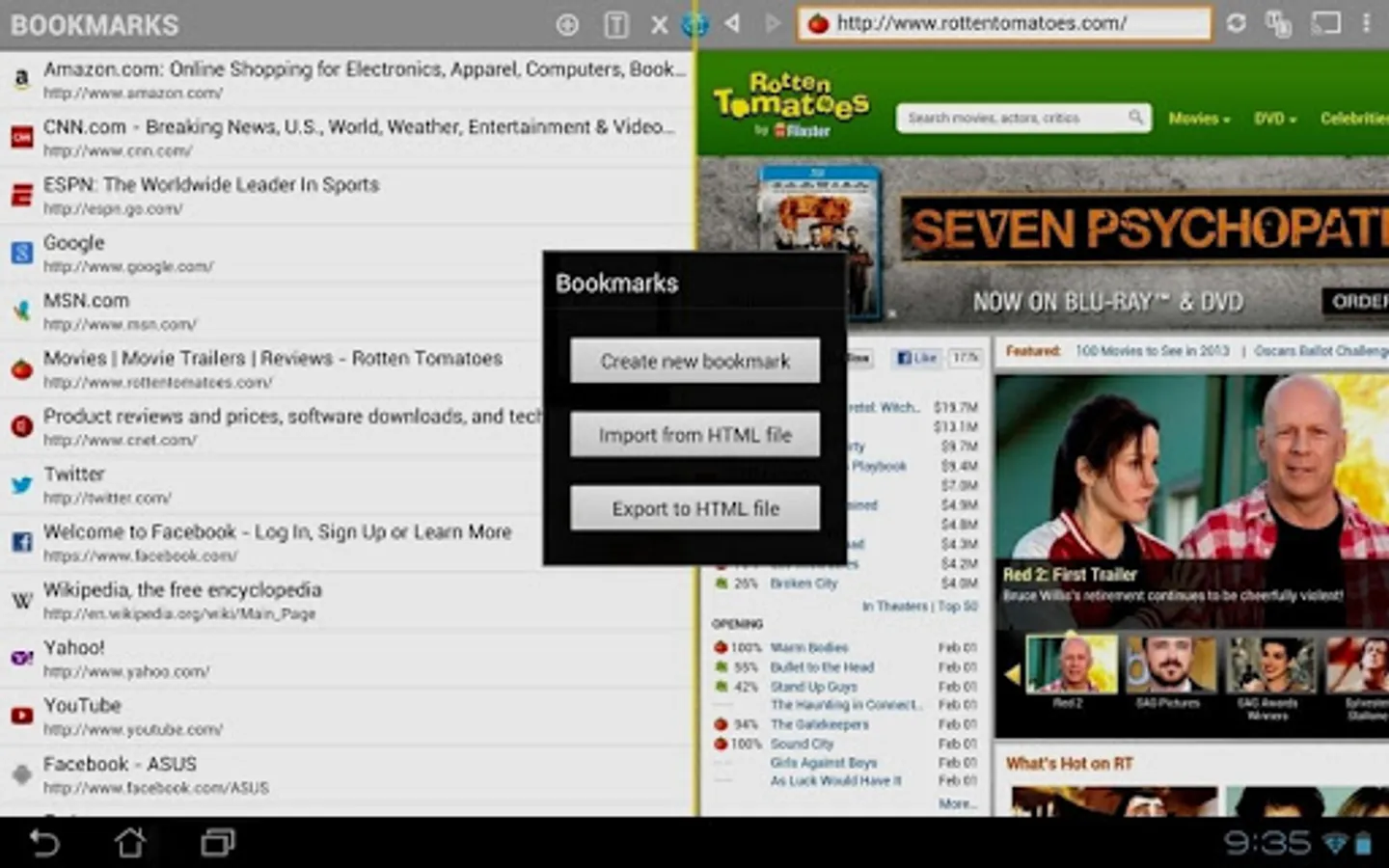Click the Wikipedia W favicon
1389x868 pixels.
click(21, 600)
